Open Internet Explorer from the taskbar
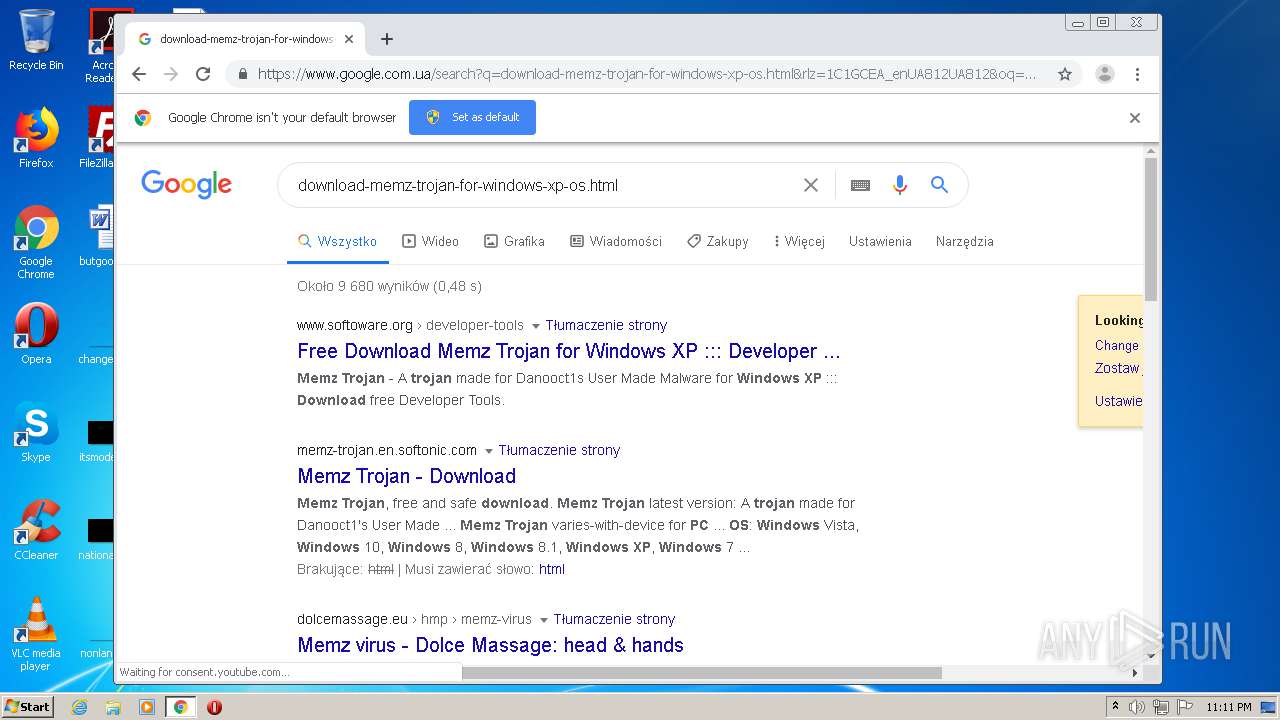Image resolution: width=1280 pixels, height=720 pixels. point(80,707)
